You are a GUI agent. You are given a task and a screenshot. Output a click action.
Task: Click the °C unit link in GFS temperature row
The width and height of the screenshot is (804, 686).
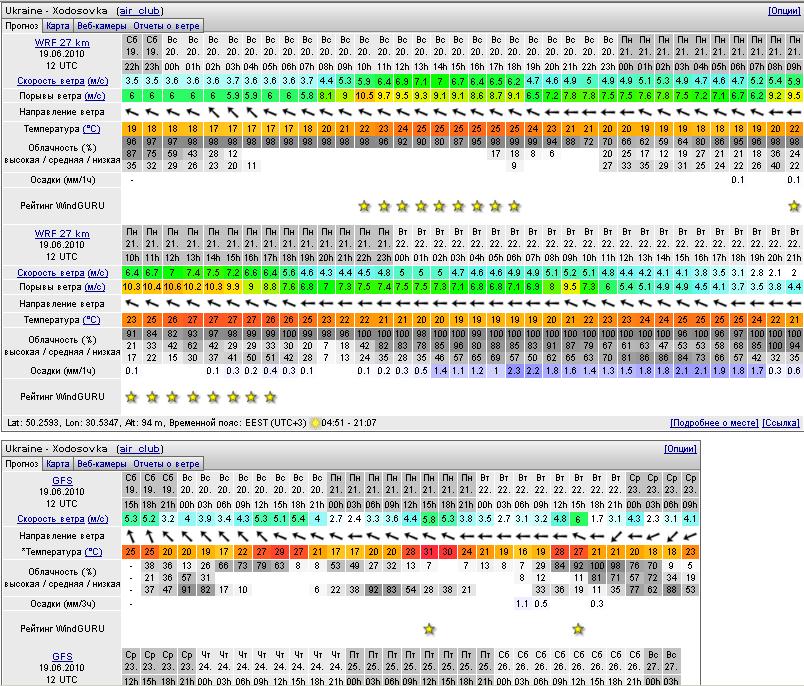click(x=93, y=551)
